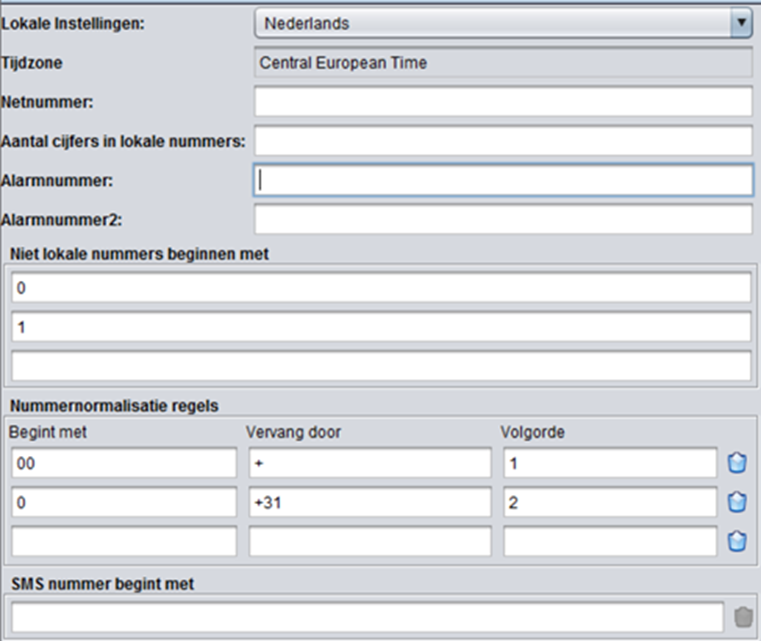Screen dimensions: 761x641
Task: Click the Netnummer input field
Action: [503, 101]
